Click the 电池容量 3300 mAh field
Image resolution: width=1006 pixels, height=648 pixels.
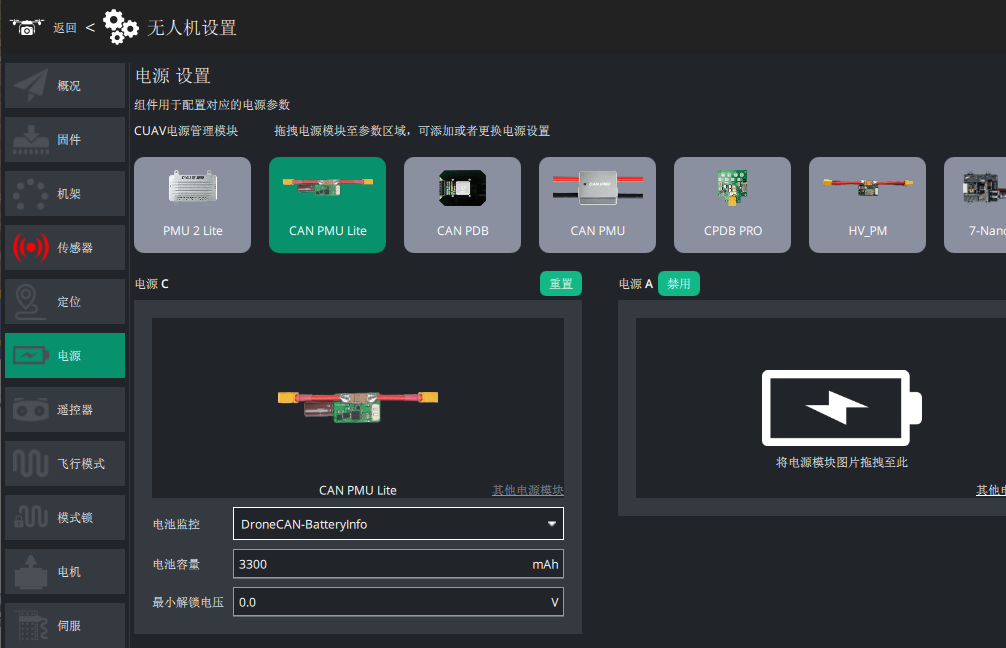click(x=398, y=564)
